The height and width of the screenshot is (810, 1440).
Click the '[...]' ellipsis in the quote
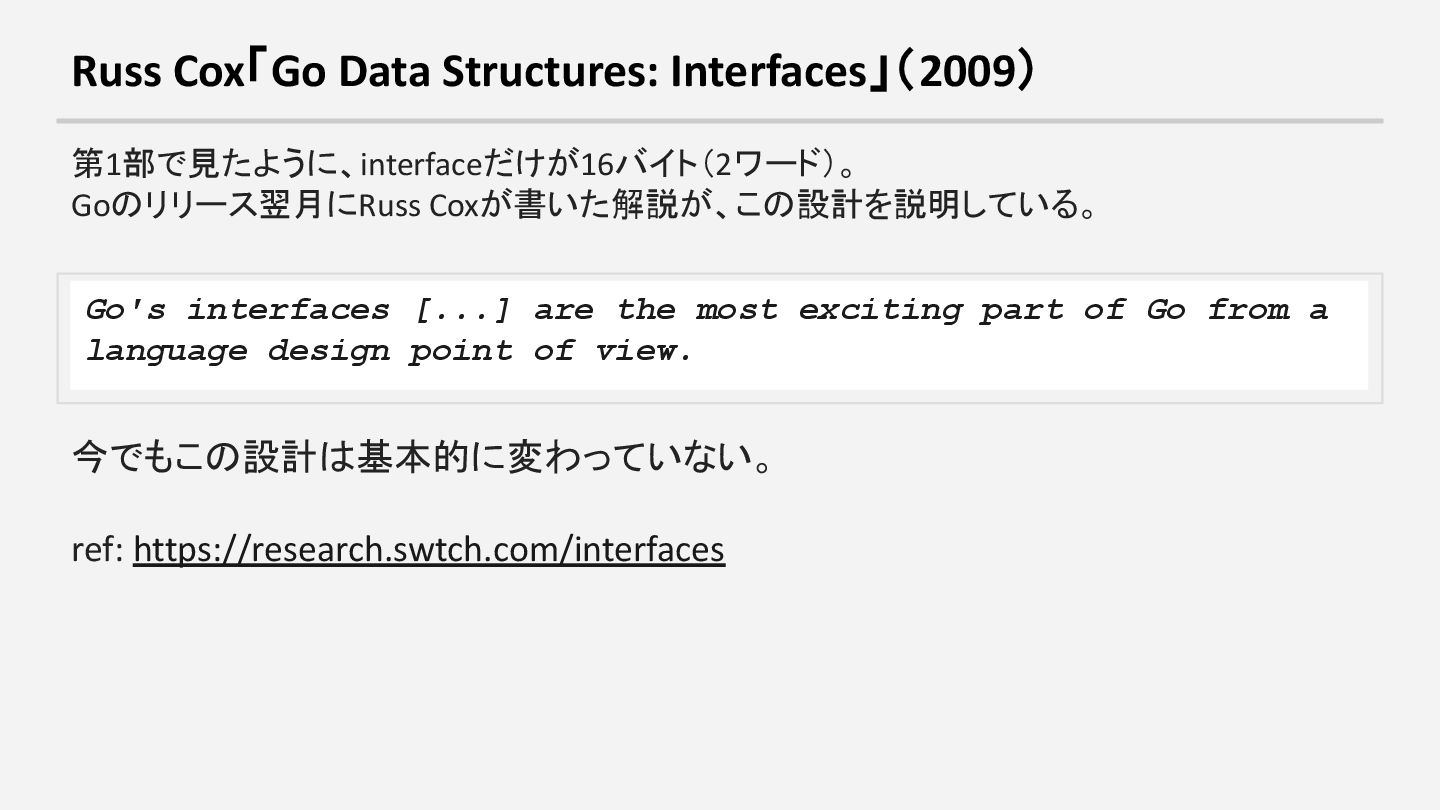462,310
